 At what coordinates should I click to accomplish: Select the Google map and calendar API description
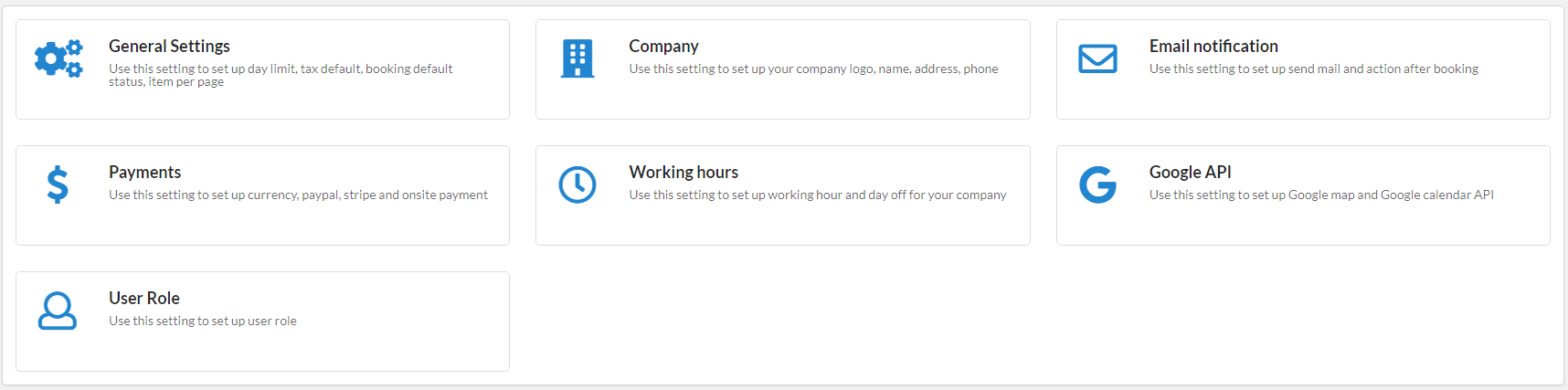coord(1321,195)
